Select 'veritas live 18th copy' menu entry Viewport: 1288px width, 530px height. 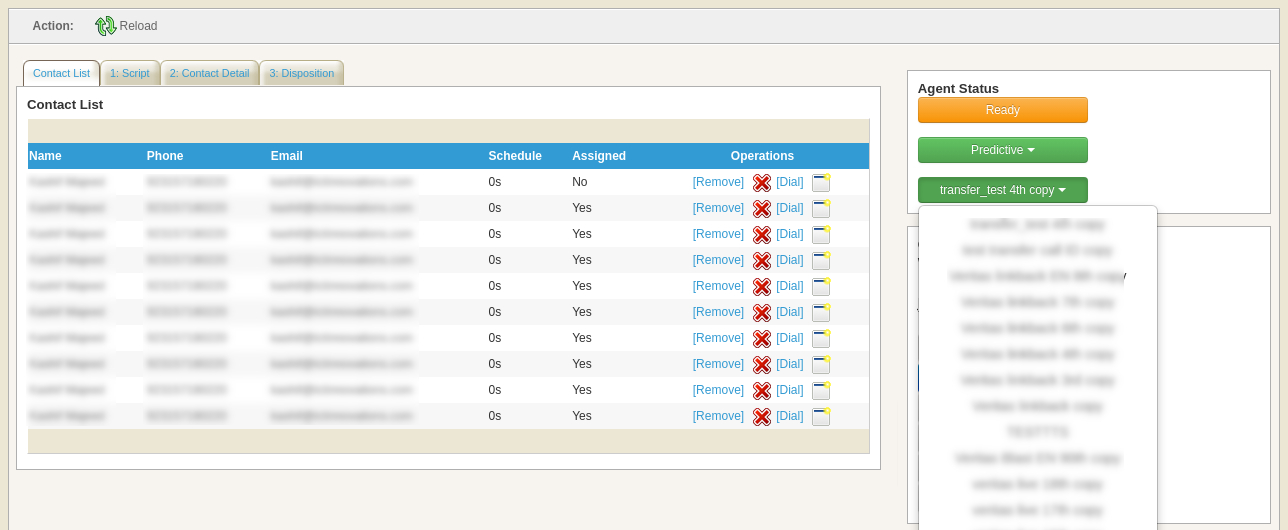pyautogui.click(x=1038, y=484)
